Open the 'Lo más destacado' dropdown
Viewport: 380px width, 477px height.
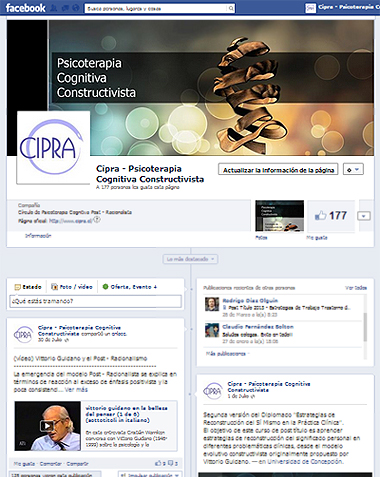point(190,259)
